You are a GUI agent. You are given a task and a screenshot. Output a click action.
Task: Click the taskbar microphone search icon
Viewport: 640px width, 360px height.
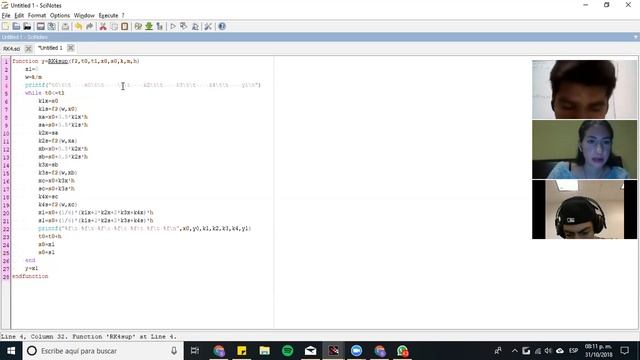pyautogui.click(x=174, y=351)
